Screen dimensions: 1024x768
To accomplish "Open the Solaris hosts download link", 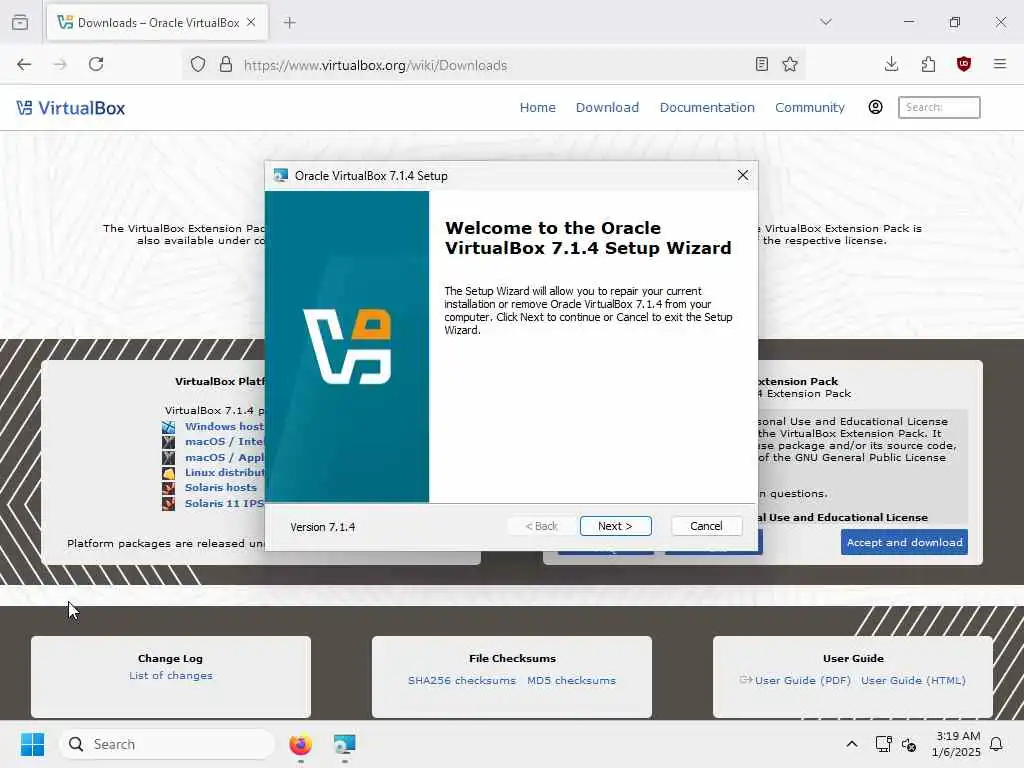I will [221, 488].
